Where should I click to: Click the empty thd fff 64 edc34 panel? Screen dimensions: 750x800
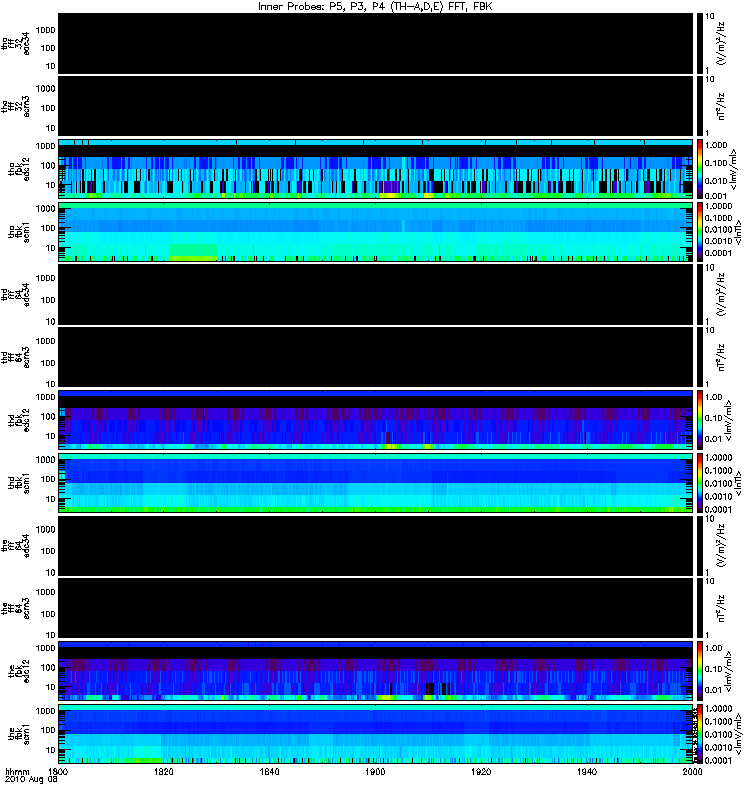(375, 294)
